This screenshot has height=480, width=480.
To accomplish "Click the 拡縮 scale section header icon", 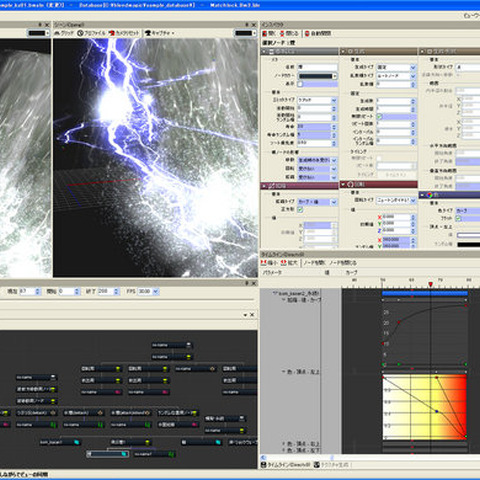I will pos(271,186).
